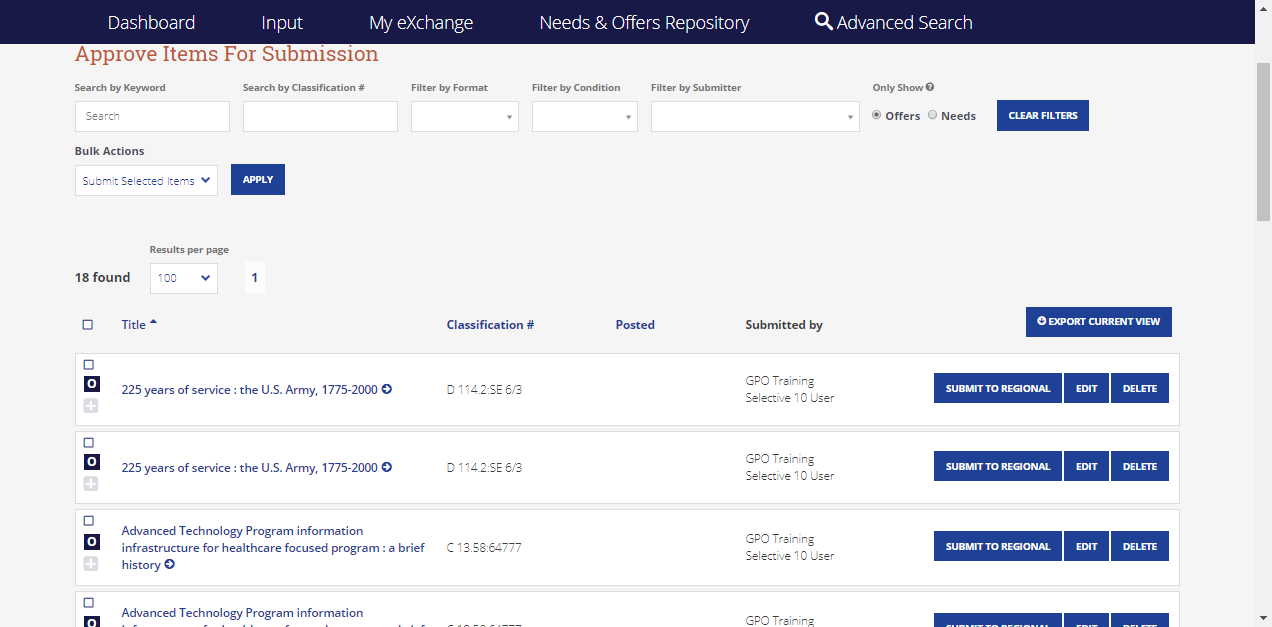This screenshot has width=1272, height=627.
Task: Open Needs & Offers Repository
Action: point(644,22)
